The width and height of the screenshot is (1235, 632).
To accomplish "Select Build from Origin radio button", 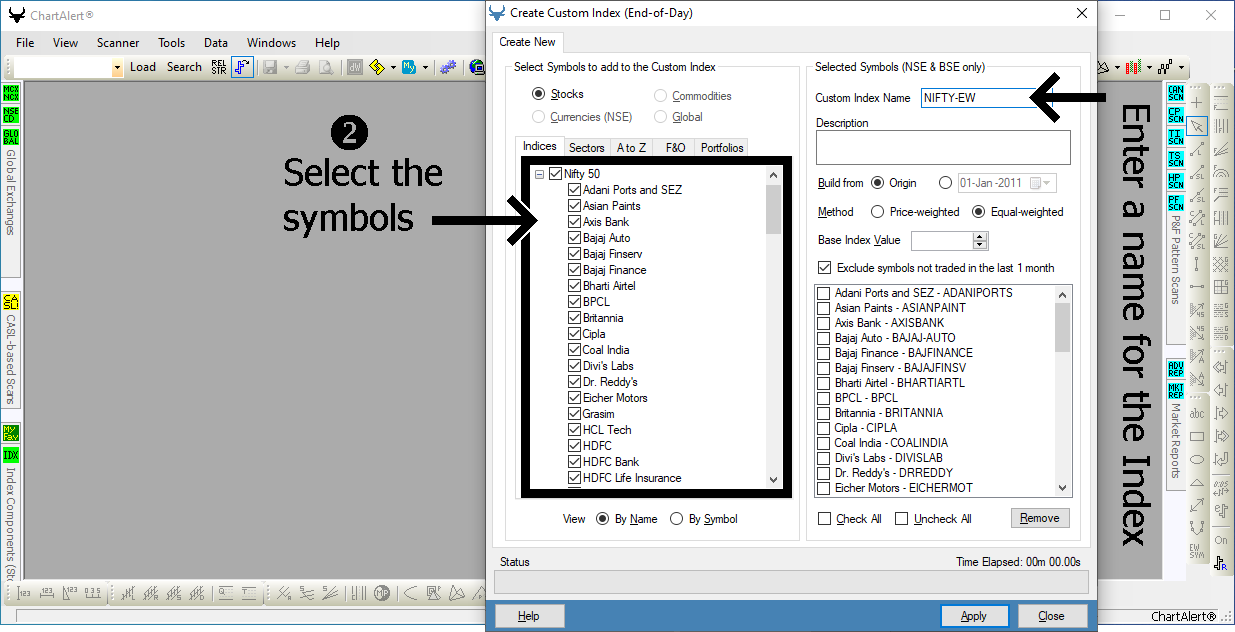I will pyautogui.click(x=878, y=183).
